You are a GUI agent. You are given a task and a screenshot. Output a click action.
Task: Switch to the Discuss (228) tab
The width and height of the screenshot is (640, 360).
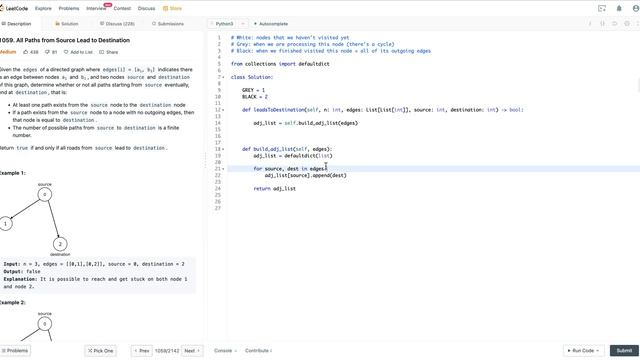(x=117, y=24)
